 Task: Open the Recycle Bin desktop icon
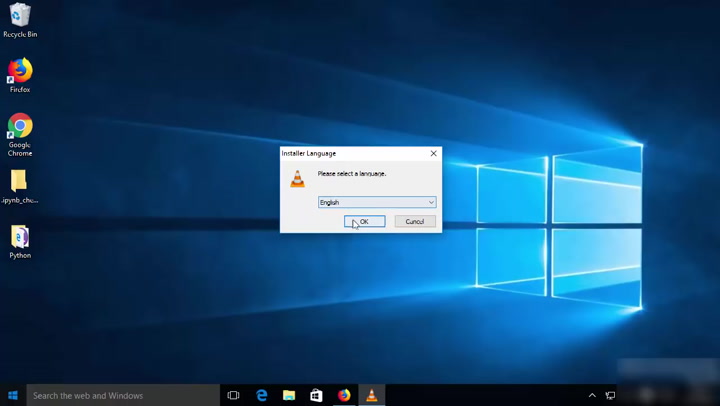[20, 17]
